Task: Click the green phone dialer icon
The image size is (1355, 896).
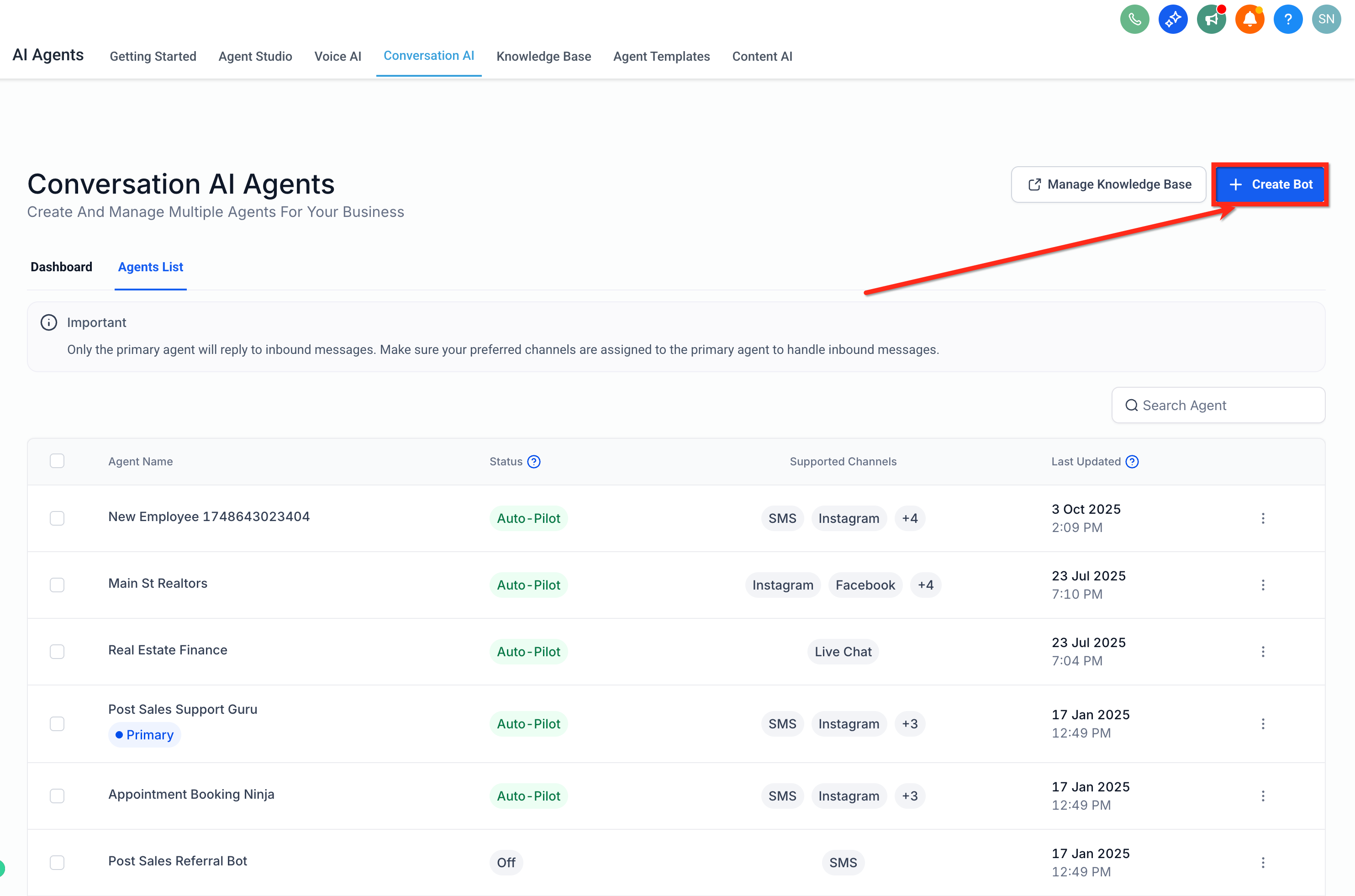Action: click(1134, 20)
